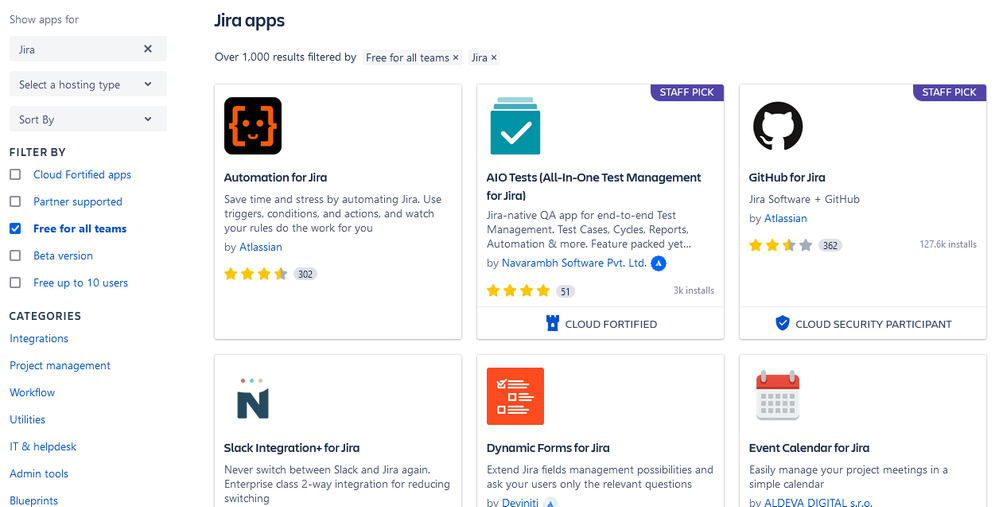Open the Sort By dropdown
The width and height of the screenshot is (999, 507).
88,119
